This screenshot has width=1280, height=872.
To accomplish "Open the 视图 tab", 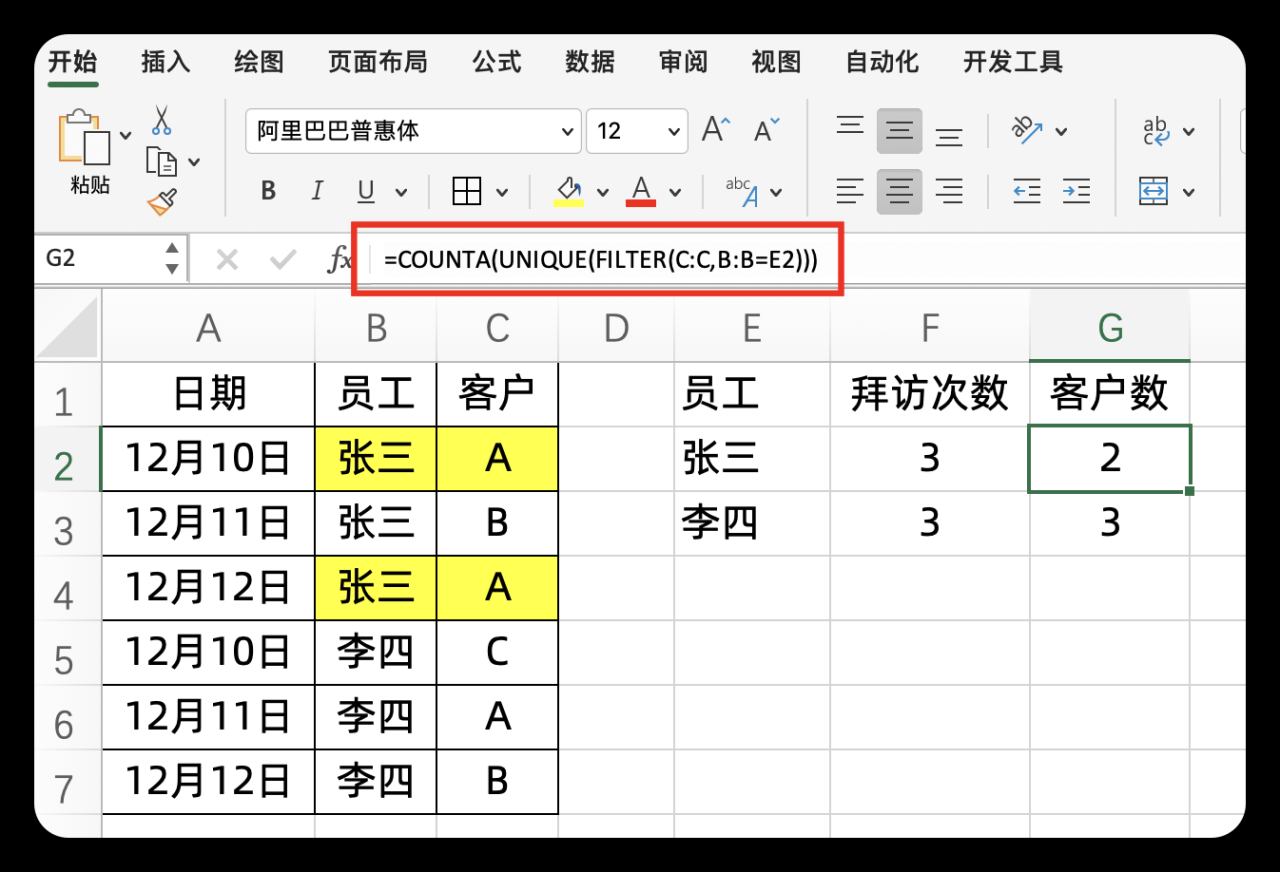I will click(776, 62).
